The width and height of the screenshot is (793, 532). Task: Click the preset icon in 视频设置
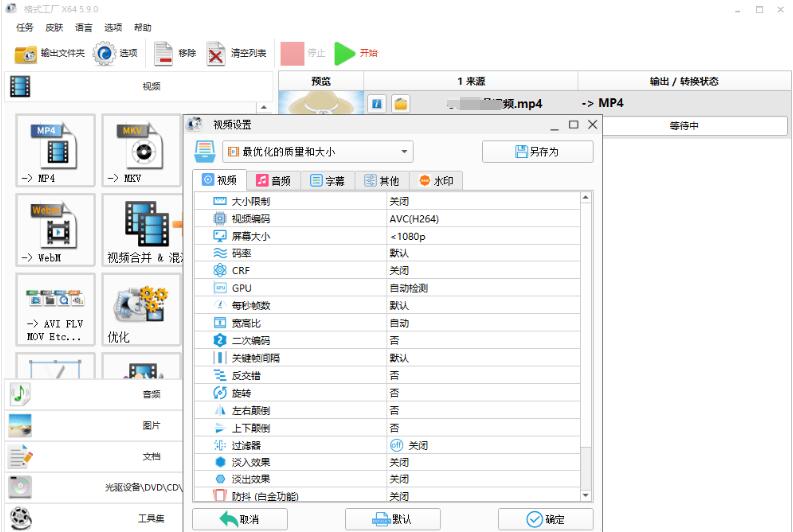click(205, 152)
